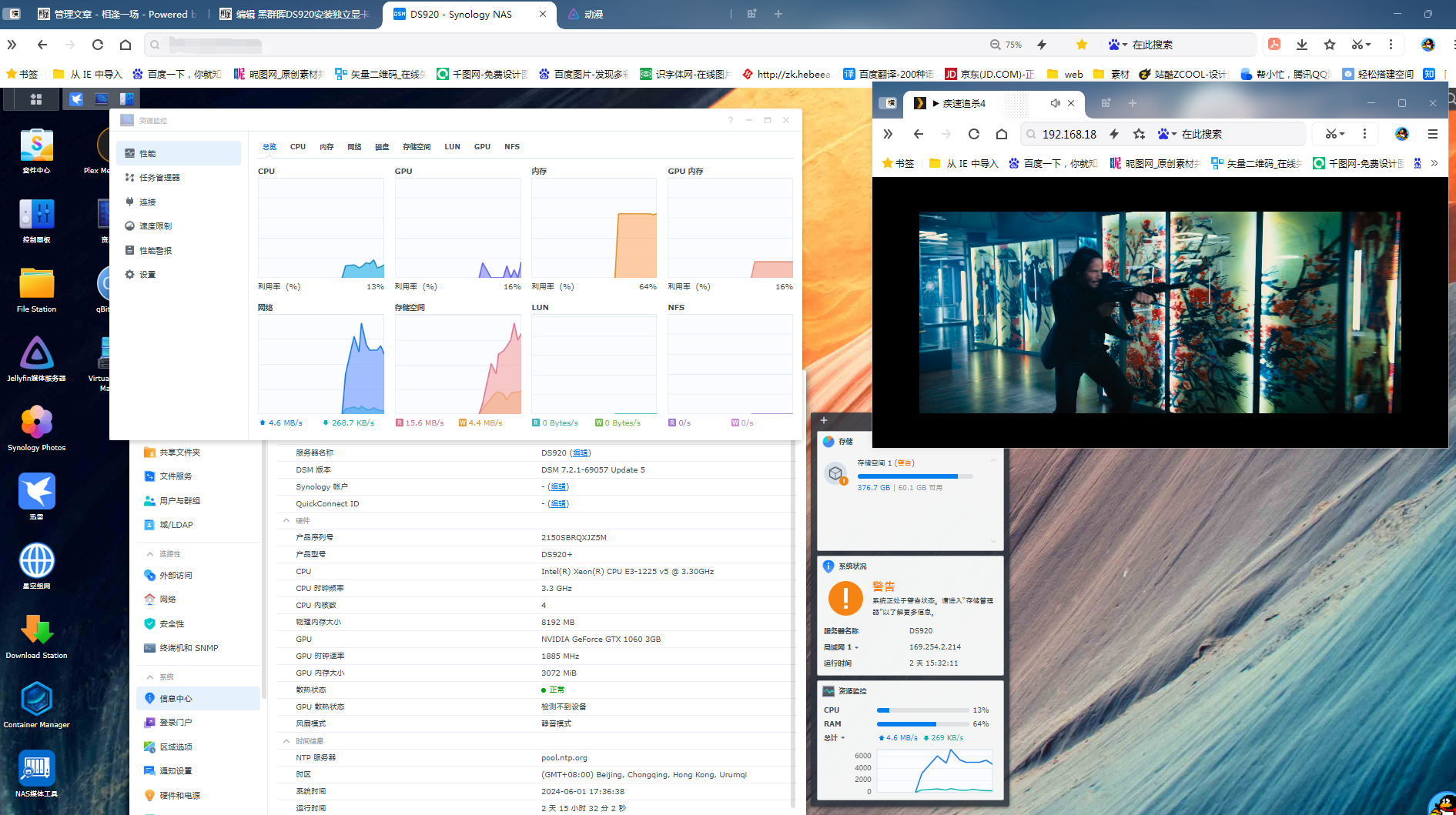
Task: Open the 总计 dropdown in resource widget
Action: [834, 738]
